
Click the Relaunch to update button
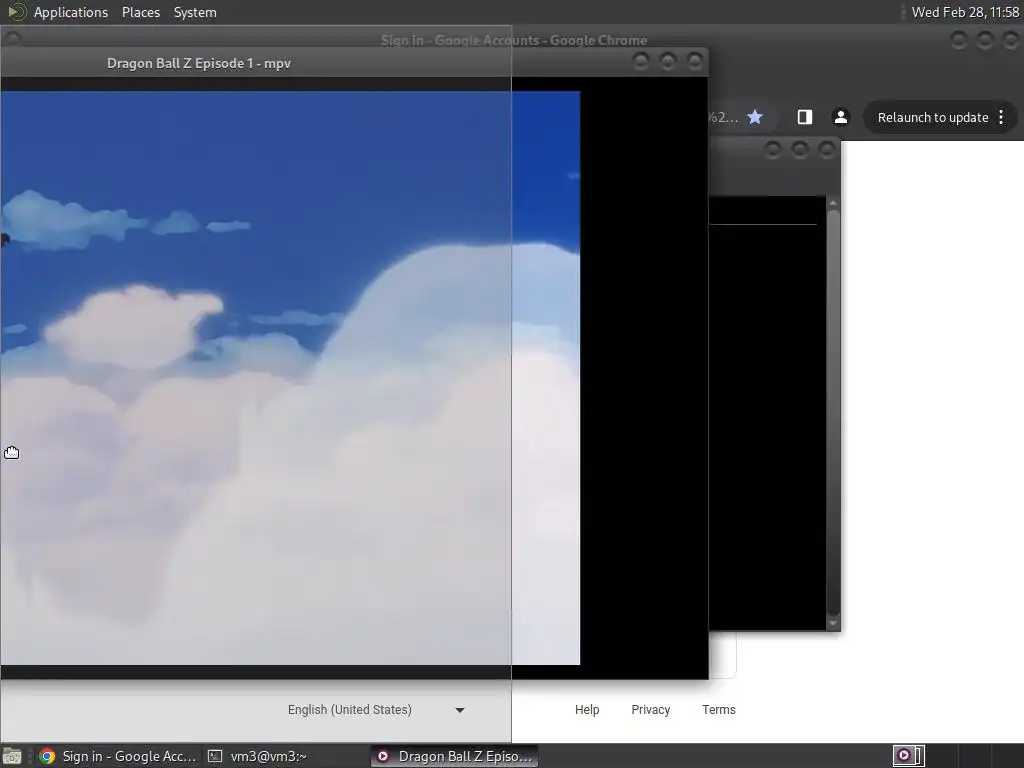click(x=940, y=118)
